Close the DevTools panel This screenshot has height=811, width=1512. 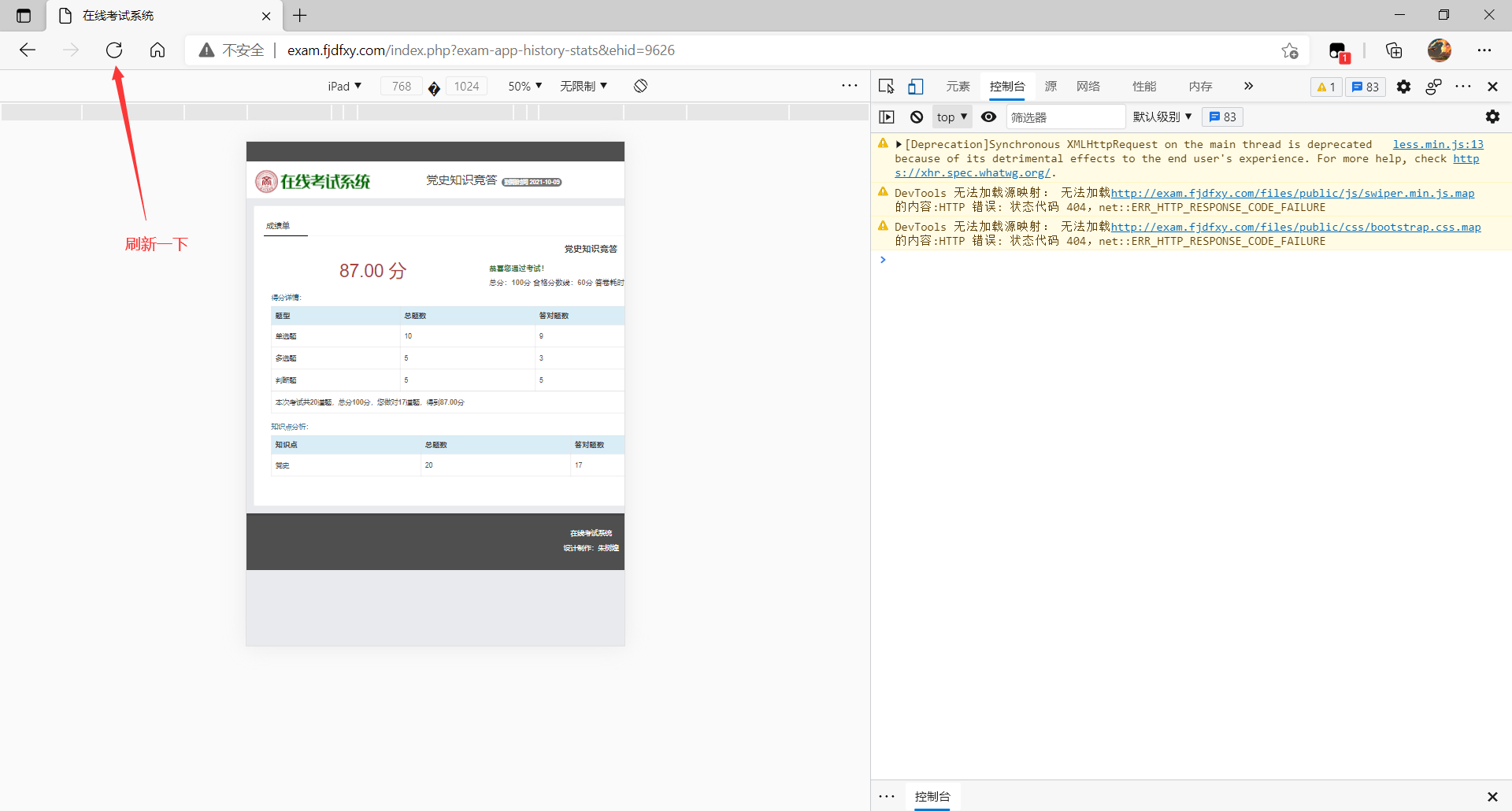[x=1492, y=87]
